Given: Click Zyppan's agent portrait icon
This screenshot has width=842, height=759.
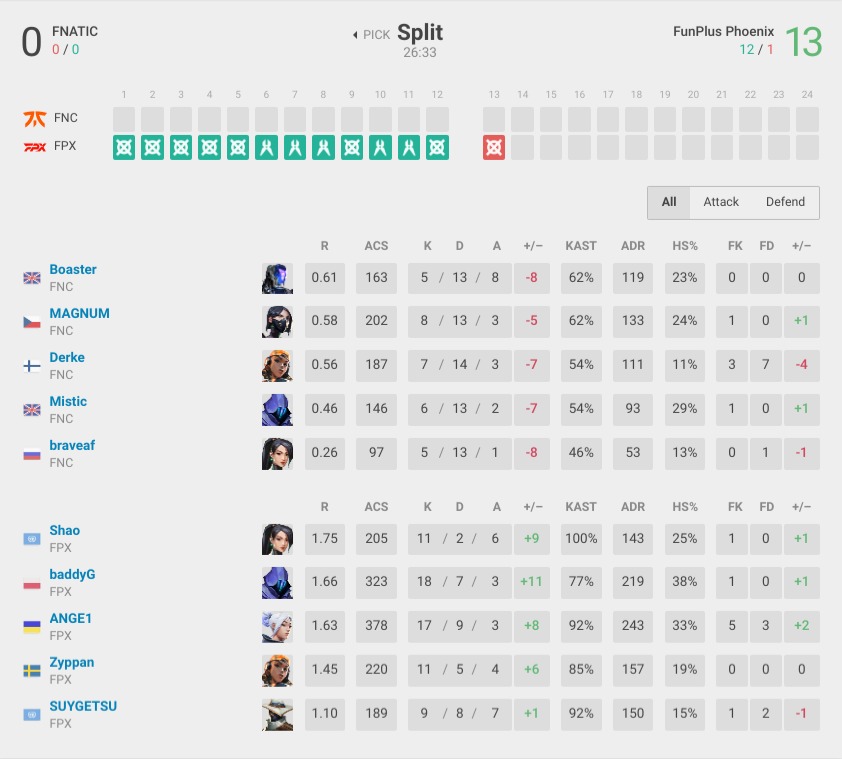Looking at the screenshot, I should (x=277, y=671).
